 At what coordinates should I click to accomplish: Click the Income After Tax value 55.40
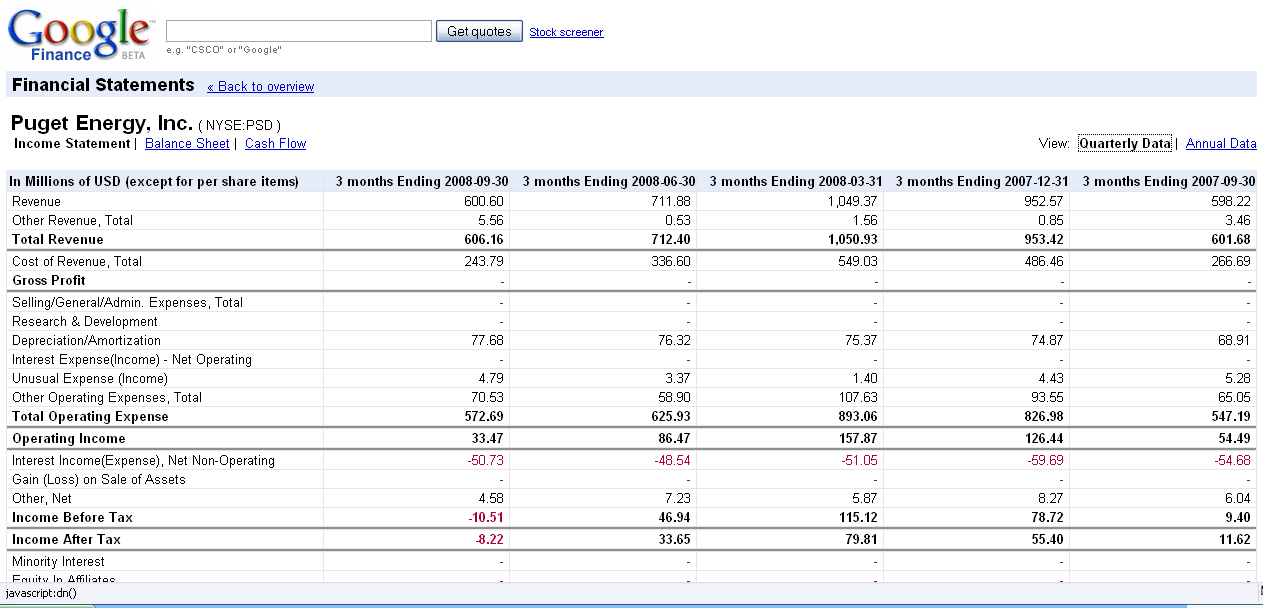pyautogui.click(x=1048, y=539)
